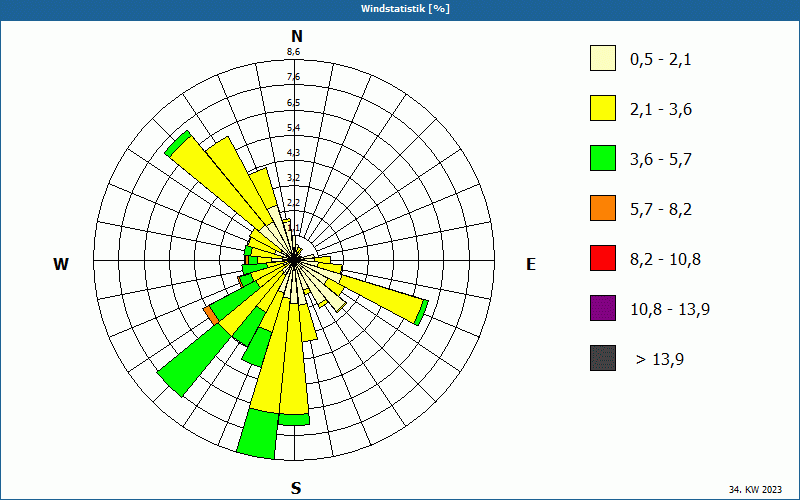This screenshot has width=800, height=500.
Task: Click the legend label '5,7 - 8,2'
Action: [x=661, y=210]
